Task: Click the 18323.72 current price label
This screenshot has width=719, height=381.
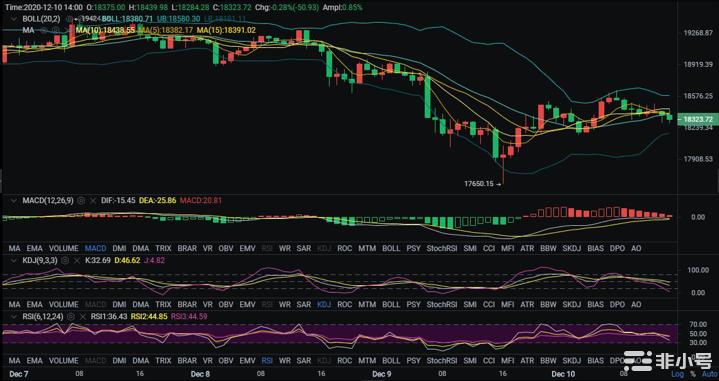Action: tap(697, 119)
